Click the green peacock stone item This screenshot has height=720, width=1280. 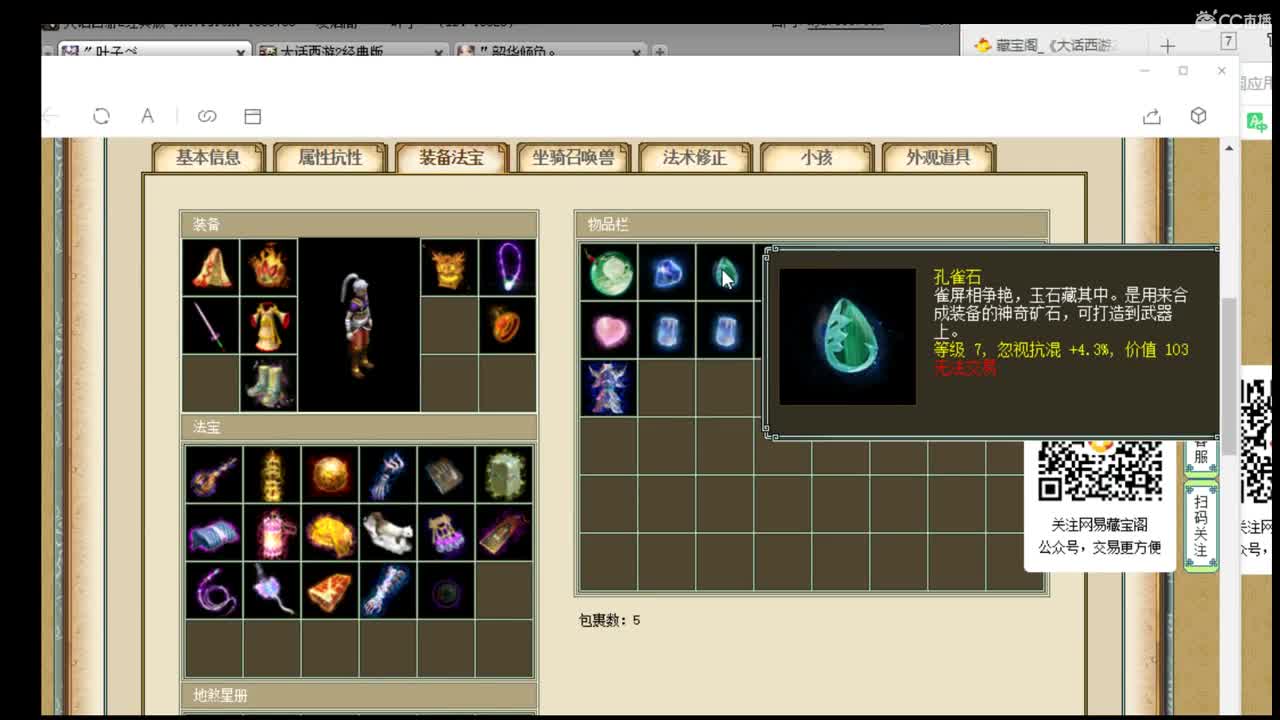[724, 272]
